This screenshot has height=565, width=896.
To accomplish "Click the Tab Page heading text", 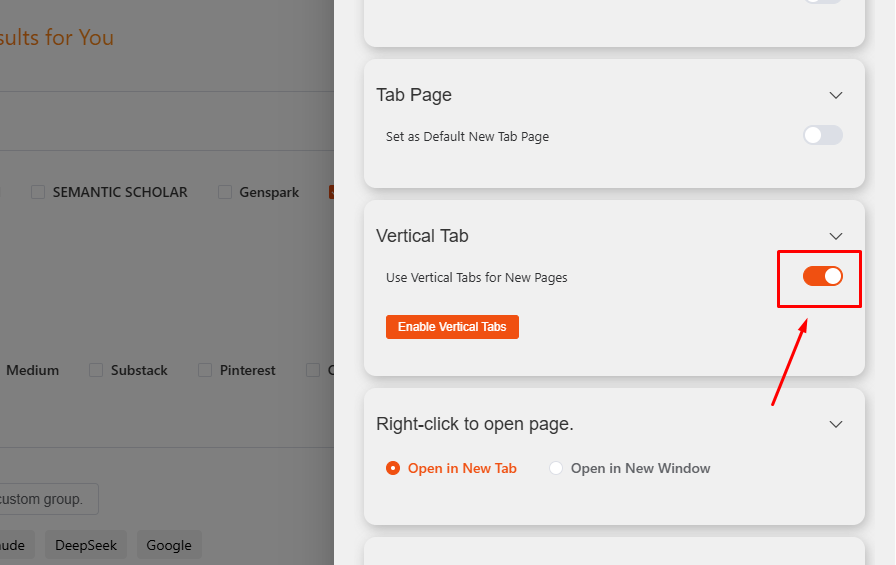I will tap(414, 95).
